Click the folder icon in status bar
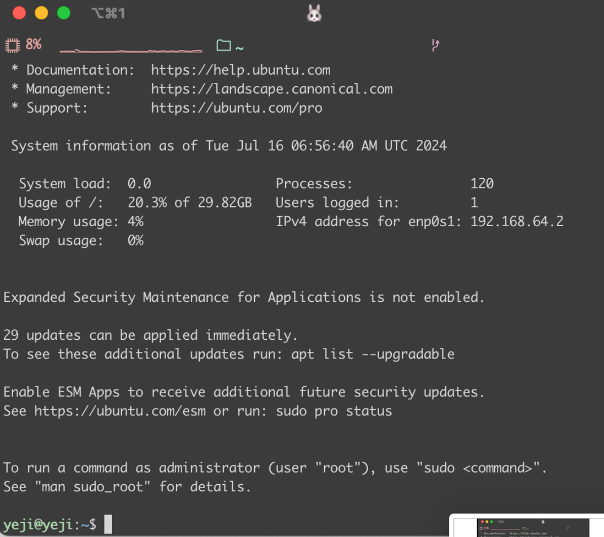Viewport: 604px width, 537px height. [223, 45]
